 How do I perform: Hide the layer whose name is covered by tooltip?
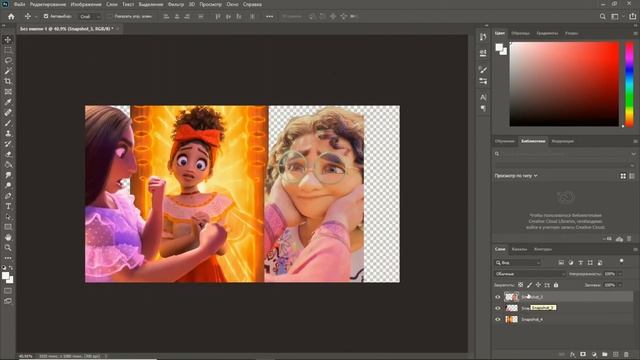(498, 308)
